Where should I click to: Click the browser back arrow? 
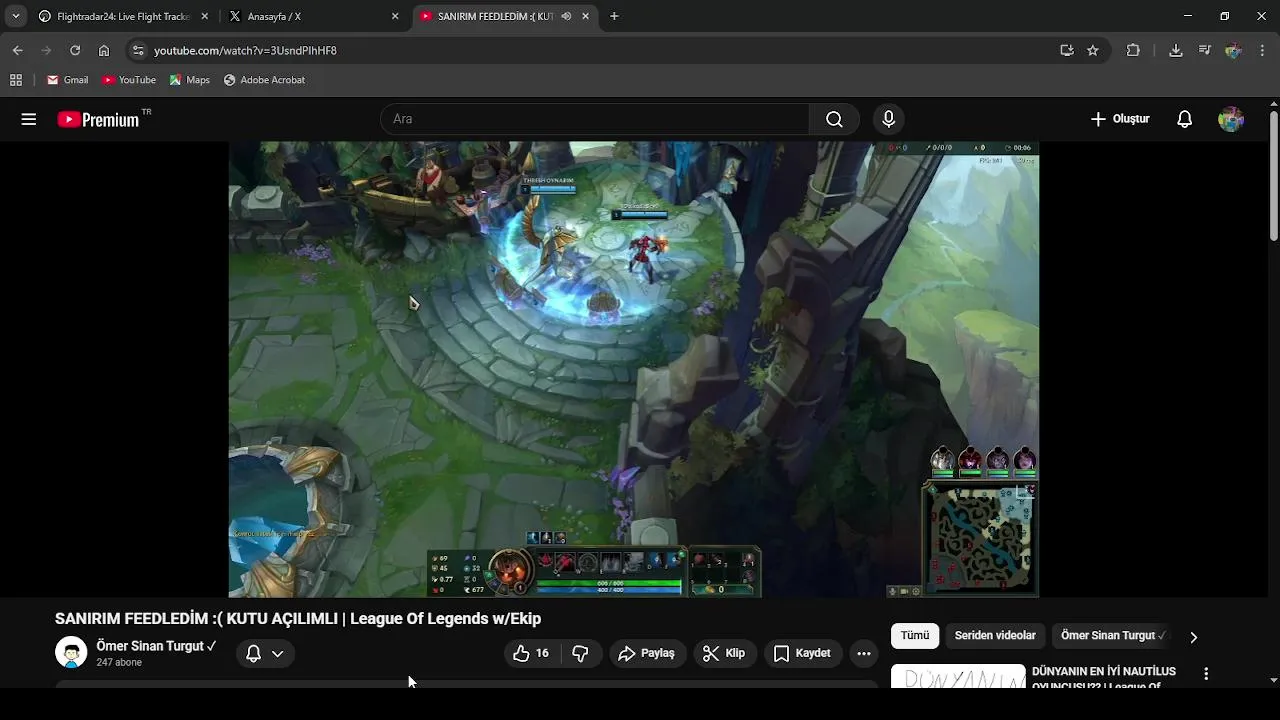(x=17, y=50)
